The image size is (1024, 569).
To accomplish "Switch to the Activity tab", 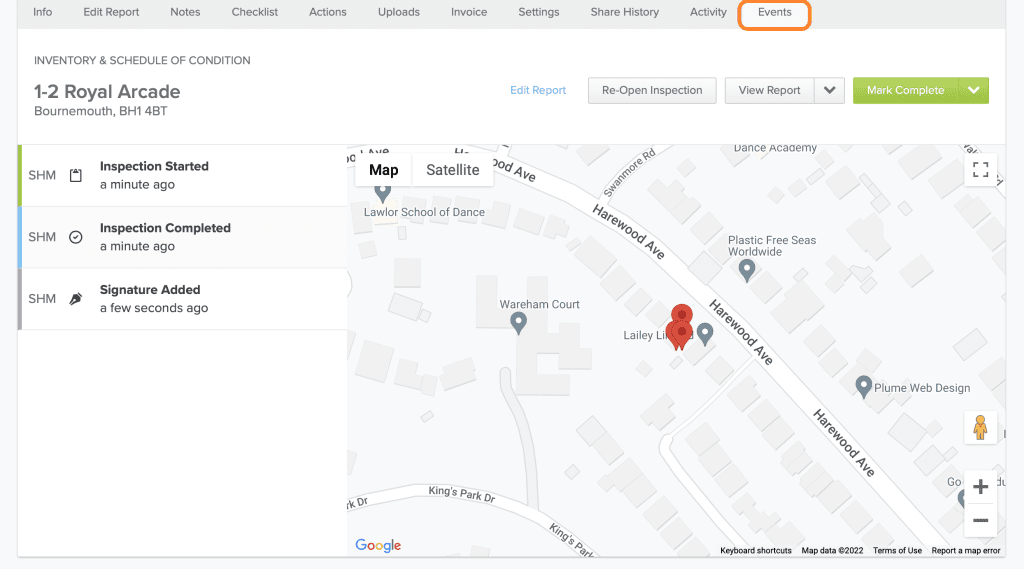I will click(x=708, y=12).
